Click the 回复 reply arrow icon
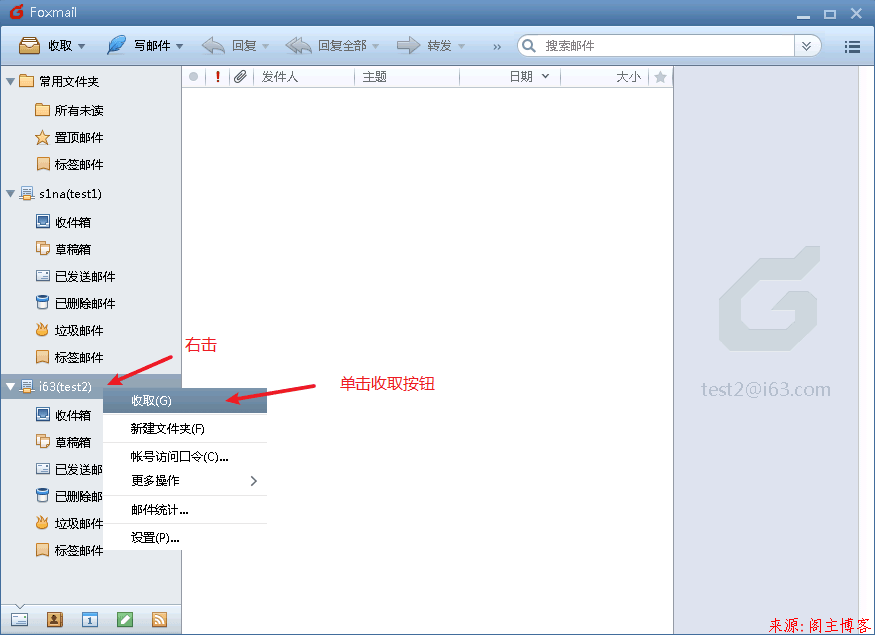 [x=213, y=45]
